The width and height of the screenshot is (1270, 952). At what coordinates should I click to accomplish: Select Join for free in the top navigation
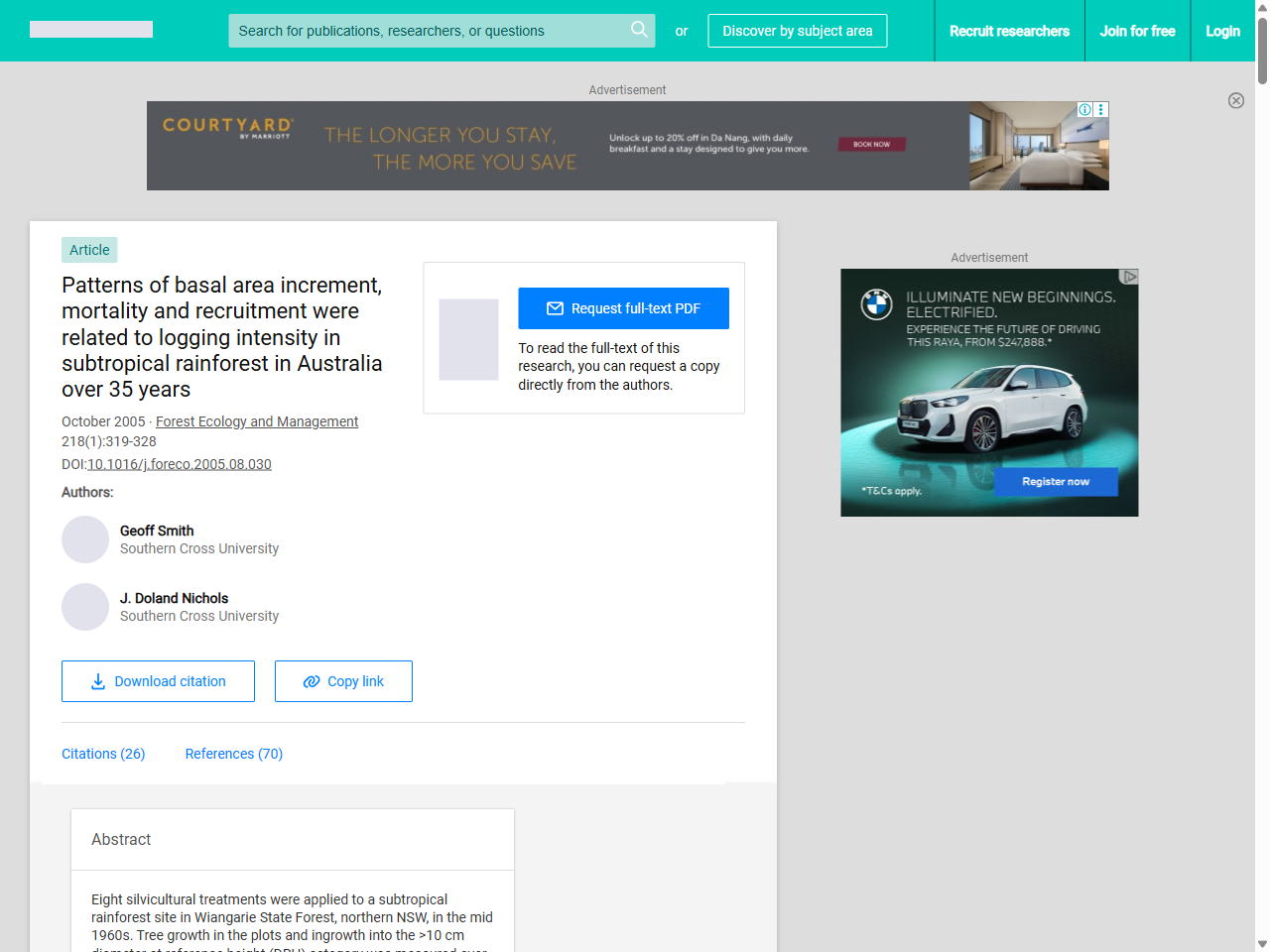1137,31
